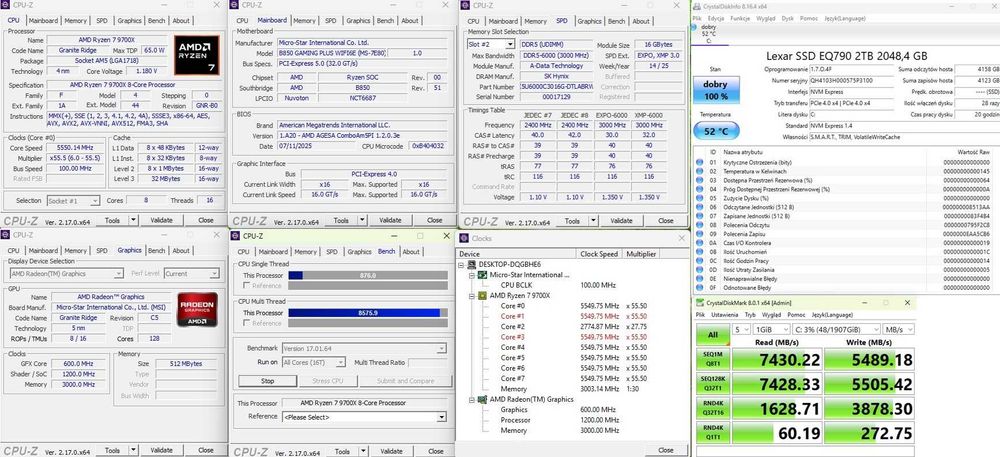Click Close button in the Clocks window

click(665, 449)
